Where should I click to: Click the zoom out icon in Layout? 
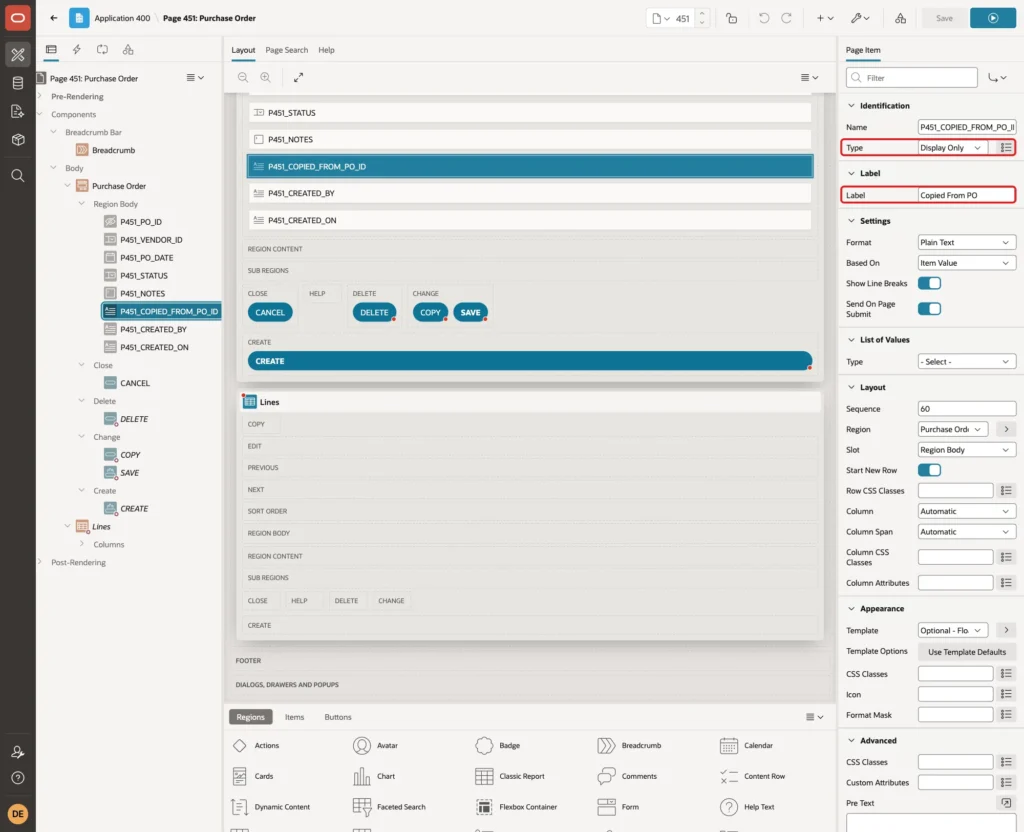click(x=243, y=77)
